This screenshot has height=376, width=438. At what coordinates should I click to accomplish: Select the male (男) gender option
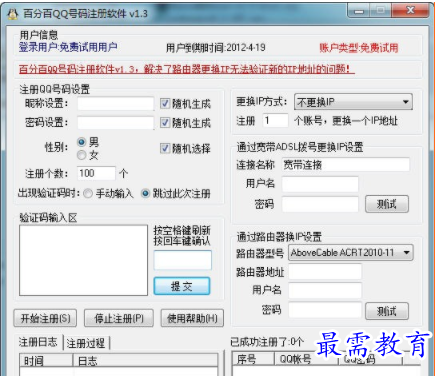(81, 142)
